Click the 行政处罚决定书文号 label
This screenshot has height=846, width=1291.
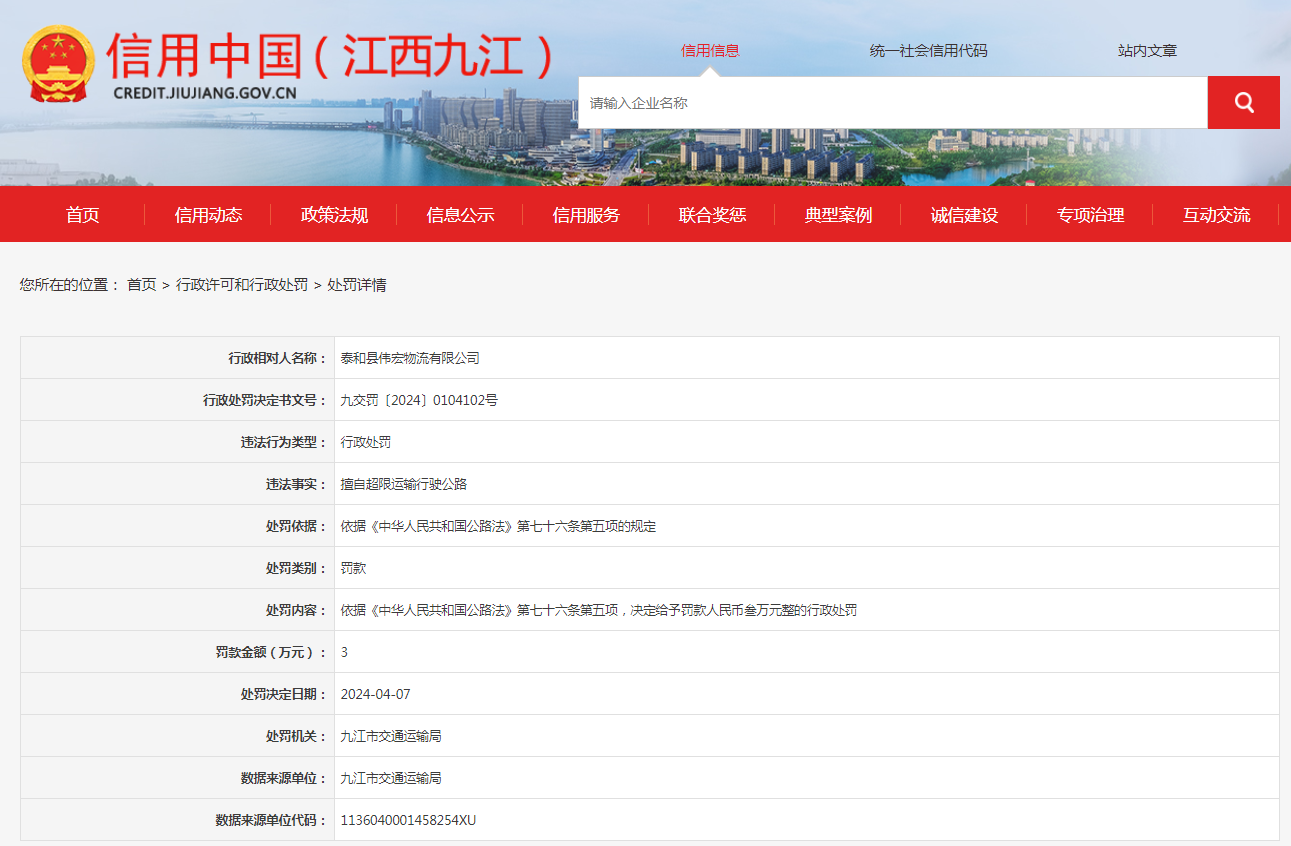tap(265, 400)
